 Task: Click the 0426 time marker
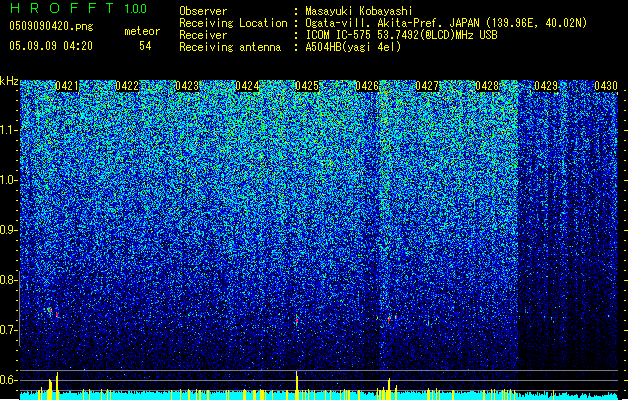click(367, 86)
